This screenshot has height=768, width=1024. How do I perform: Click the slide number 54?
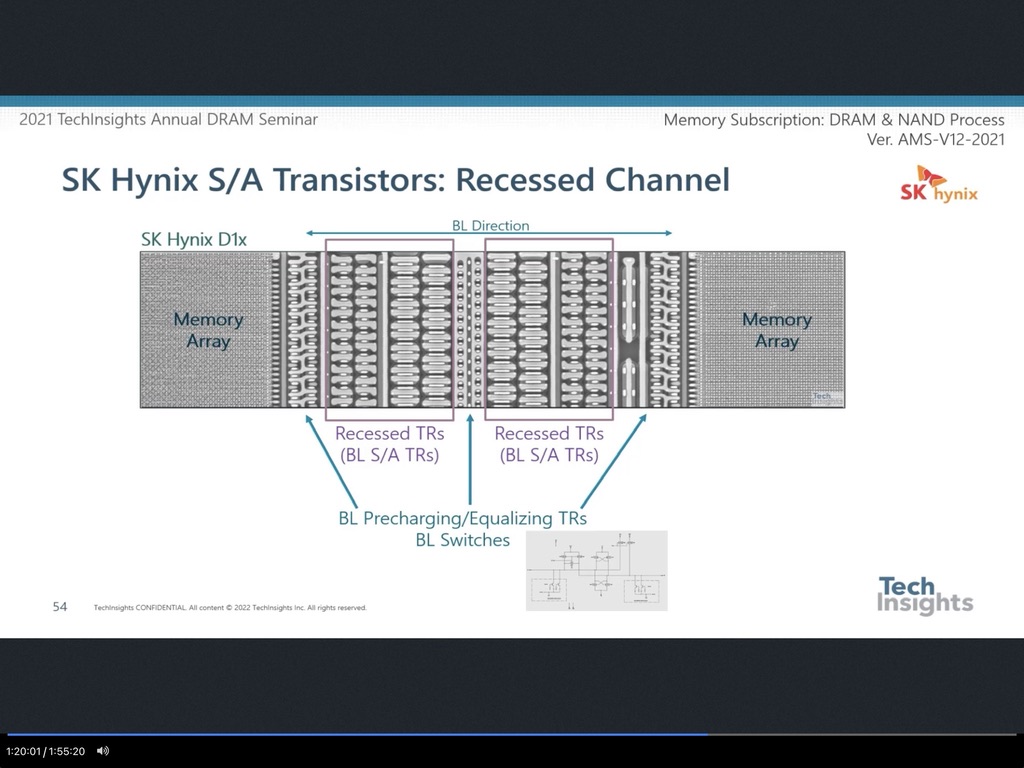(60, 606)
